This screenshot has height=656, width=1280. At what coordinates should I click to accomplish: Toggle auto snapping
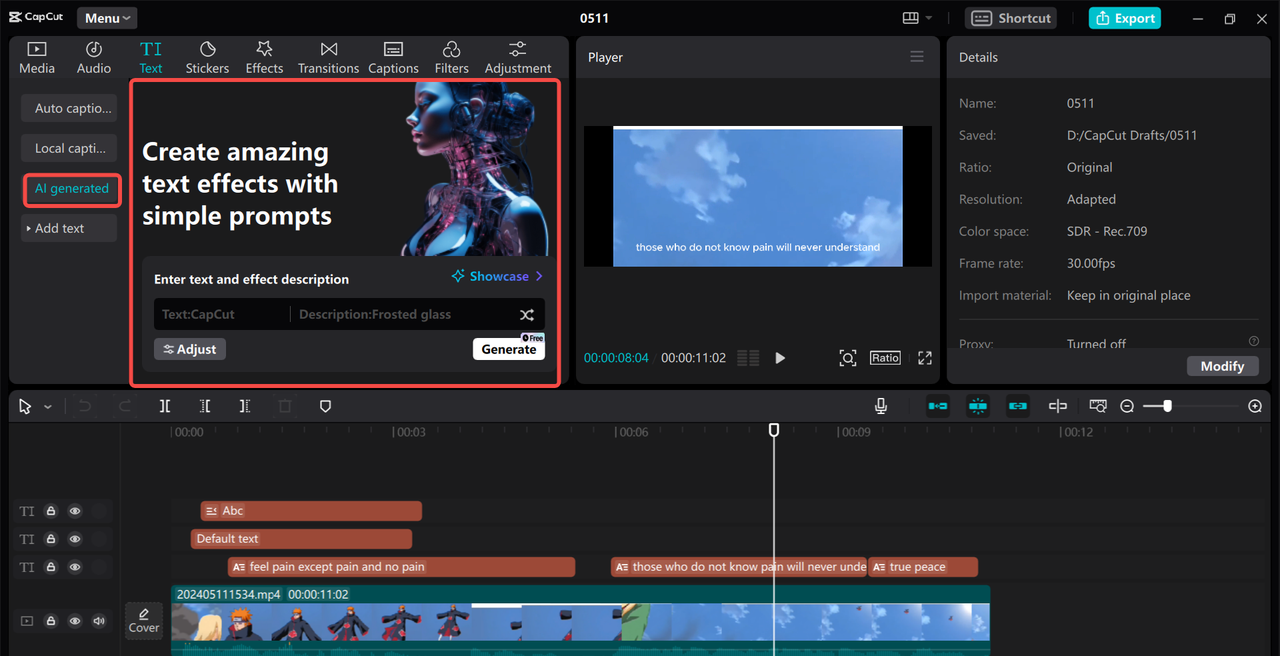tap(978, 406)
